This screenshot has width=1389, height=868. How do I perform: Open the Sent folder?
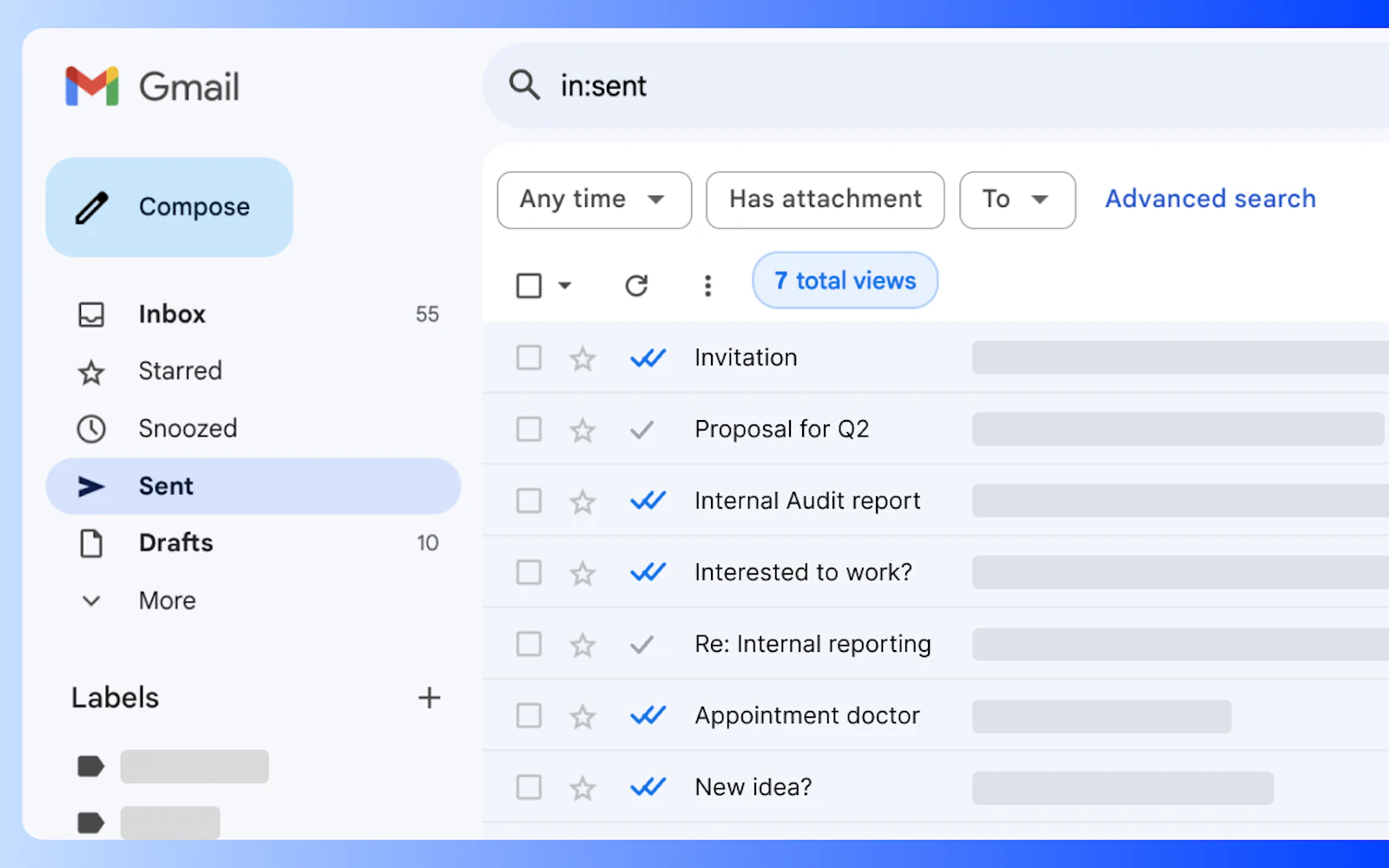253,486
